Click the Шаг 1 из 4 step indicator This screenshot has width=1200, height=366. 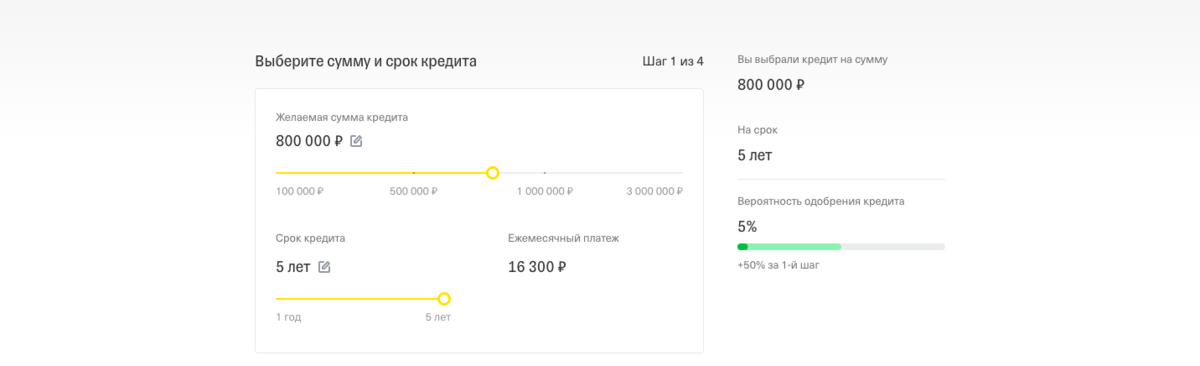pyautogui.click(x=672, y=61)
